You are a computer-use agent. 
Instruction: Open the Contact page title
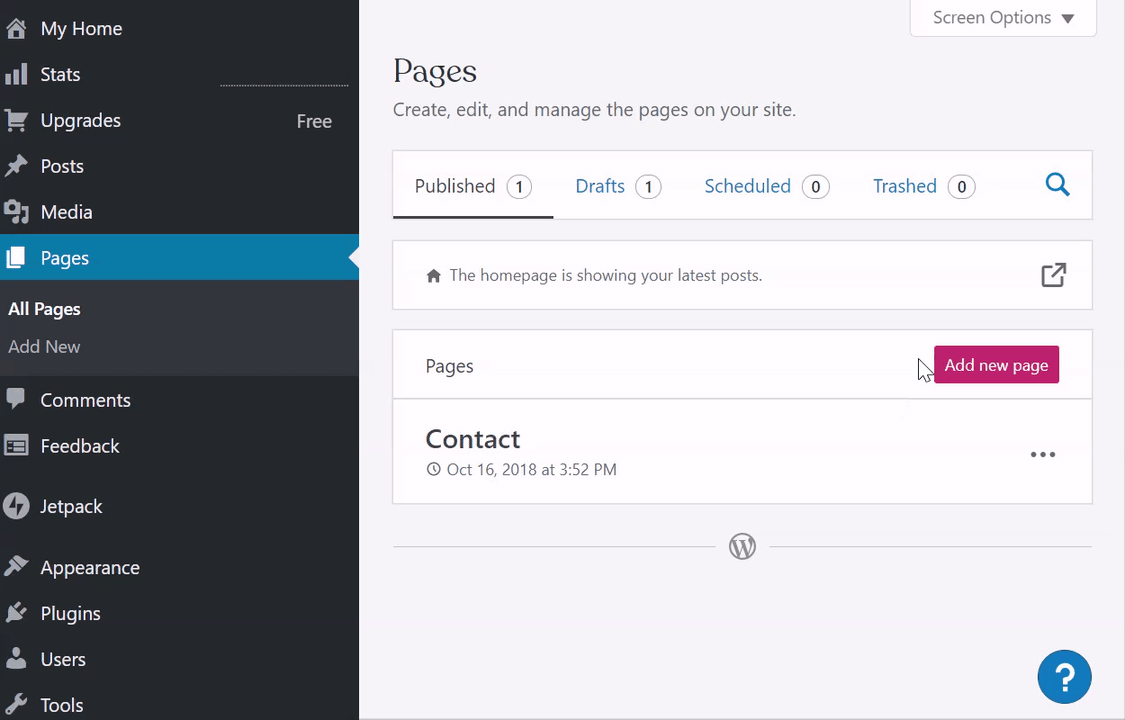473,439
